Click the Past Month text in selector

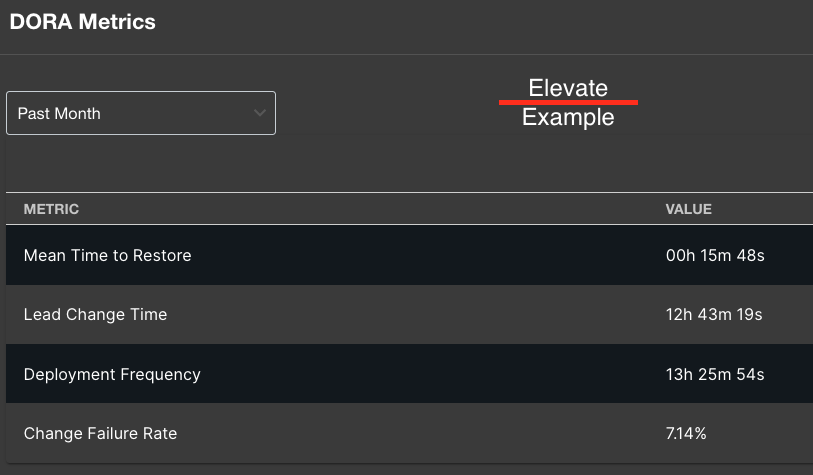[59, 114]
